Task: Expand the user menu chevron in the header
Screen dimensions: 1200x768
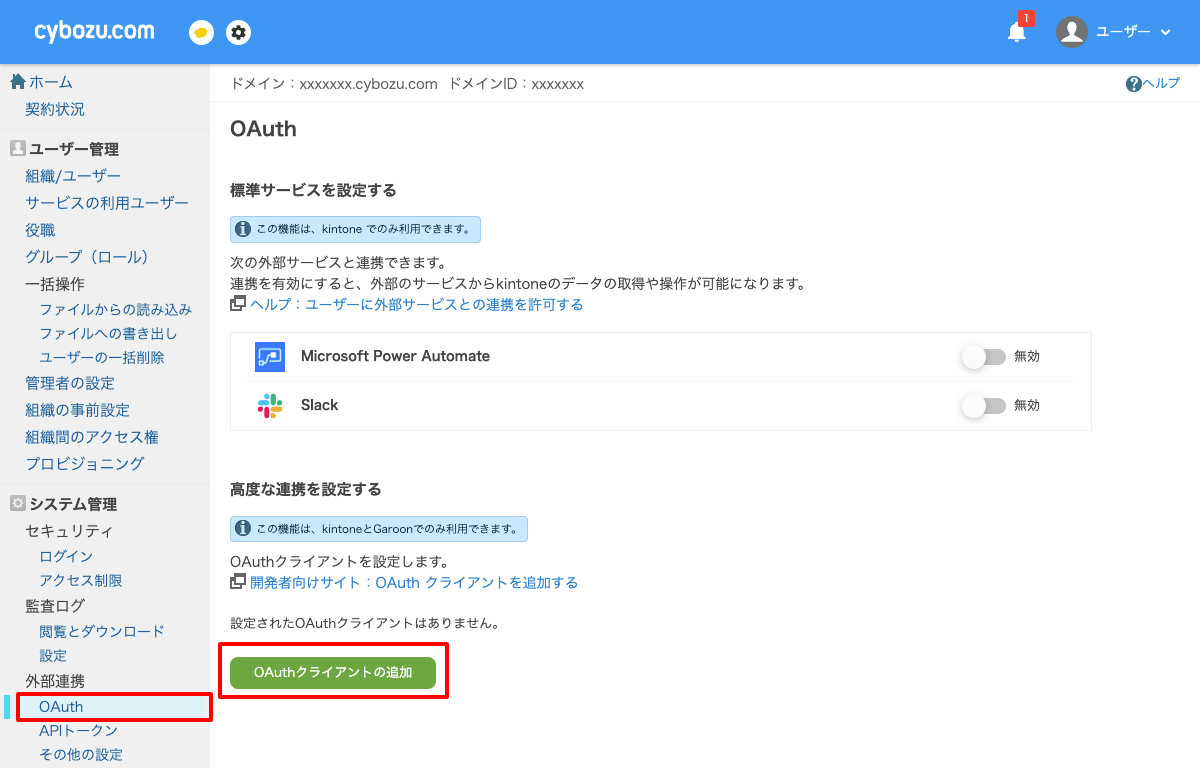Action: [x=1164, y=32]
